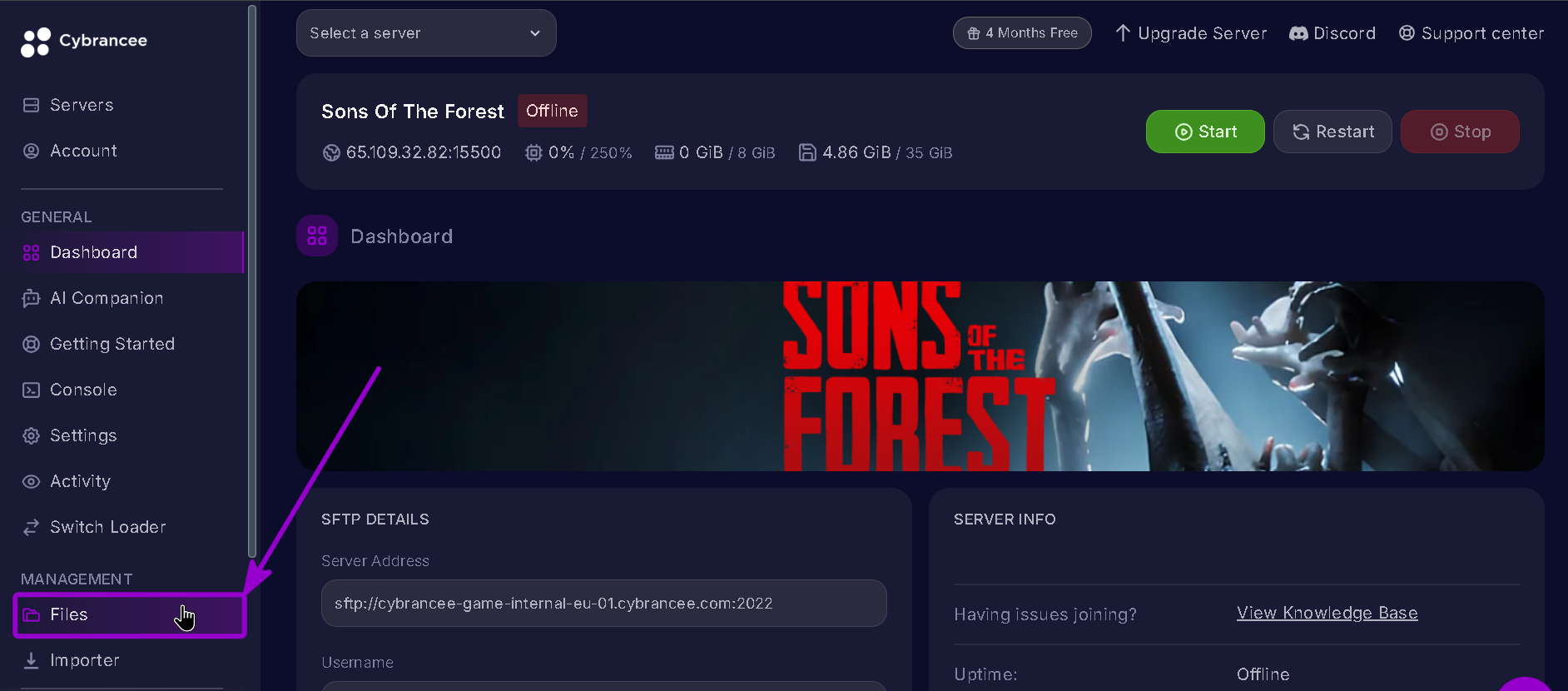Click the stop icon on the Stop button
1568x691 pixels.
click(1439, 132)
